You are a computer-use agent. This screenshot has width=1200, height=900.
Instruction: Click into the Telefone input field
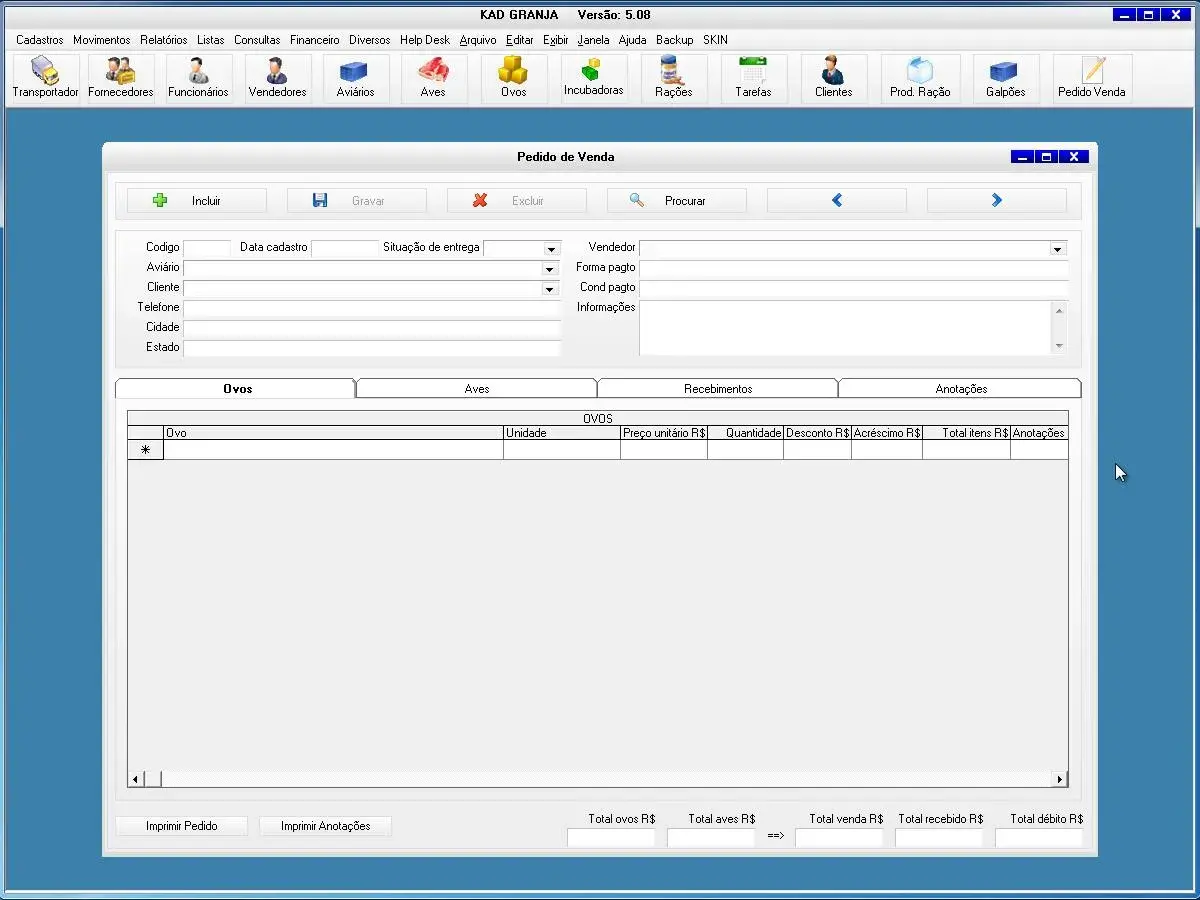tap(371, 309)
